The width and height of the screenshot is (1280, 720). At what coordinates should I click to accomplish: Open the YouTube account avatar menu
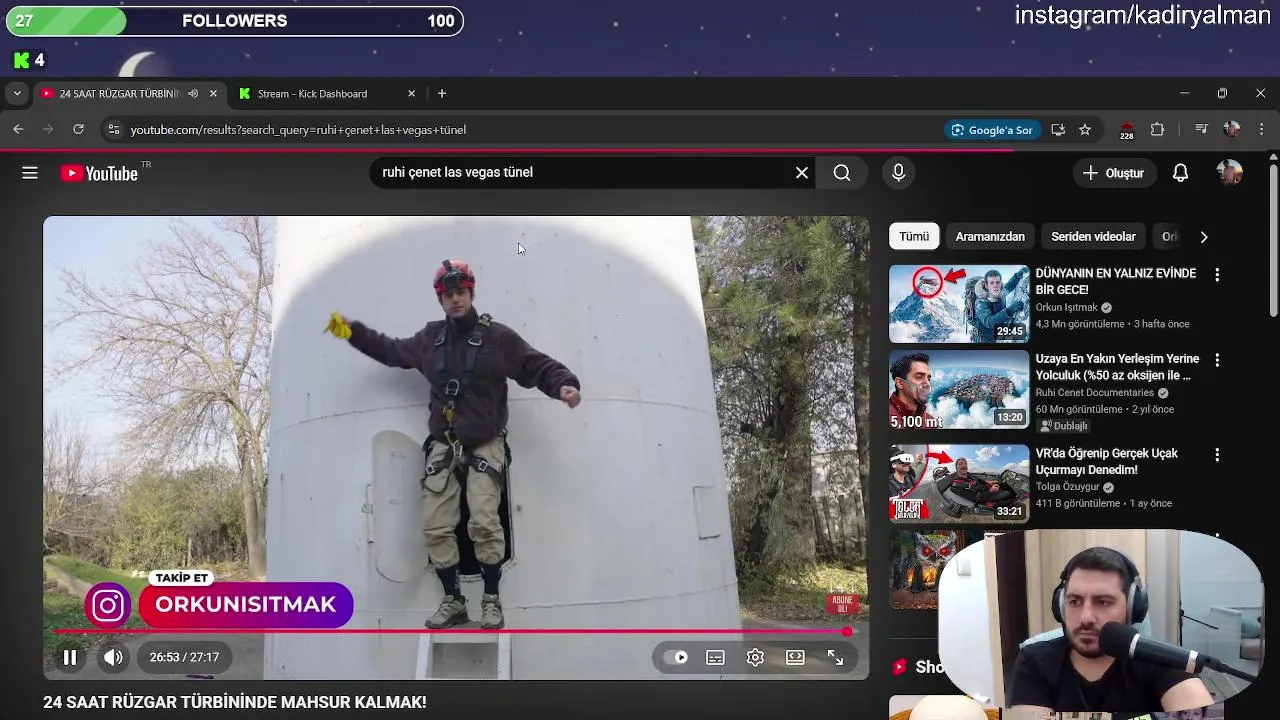pyautogui.click(x=1229, y=173)
